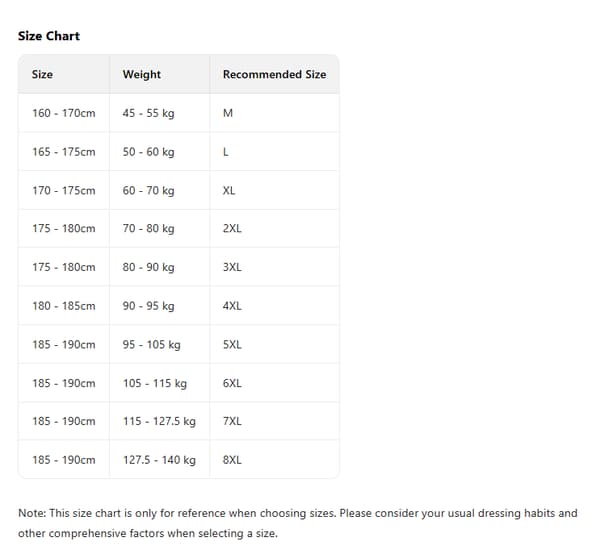Select the 180 - 185cm height cell
The image size is (600, 554).
(x=64, y=306)
